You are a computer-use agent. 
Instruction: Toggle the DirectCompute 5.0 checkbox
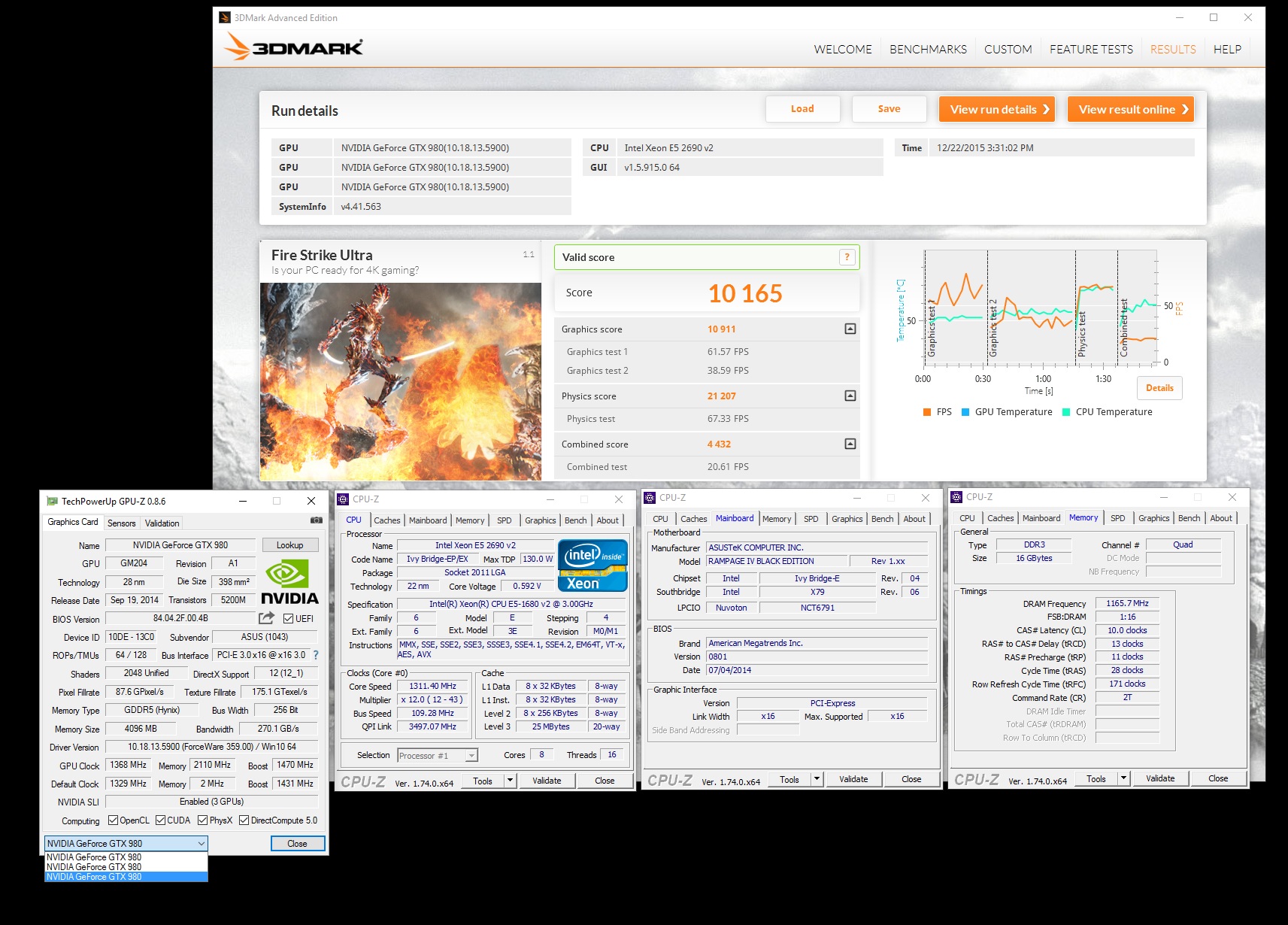244,820
